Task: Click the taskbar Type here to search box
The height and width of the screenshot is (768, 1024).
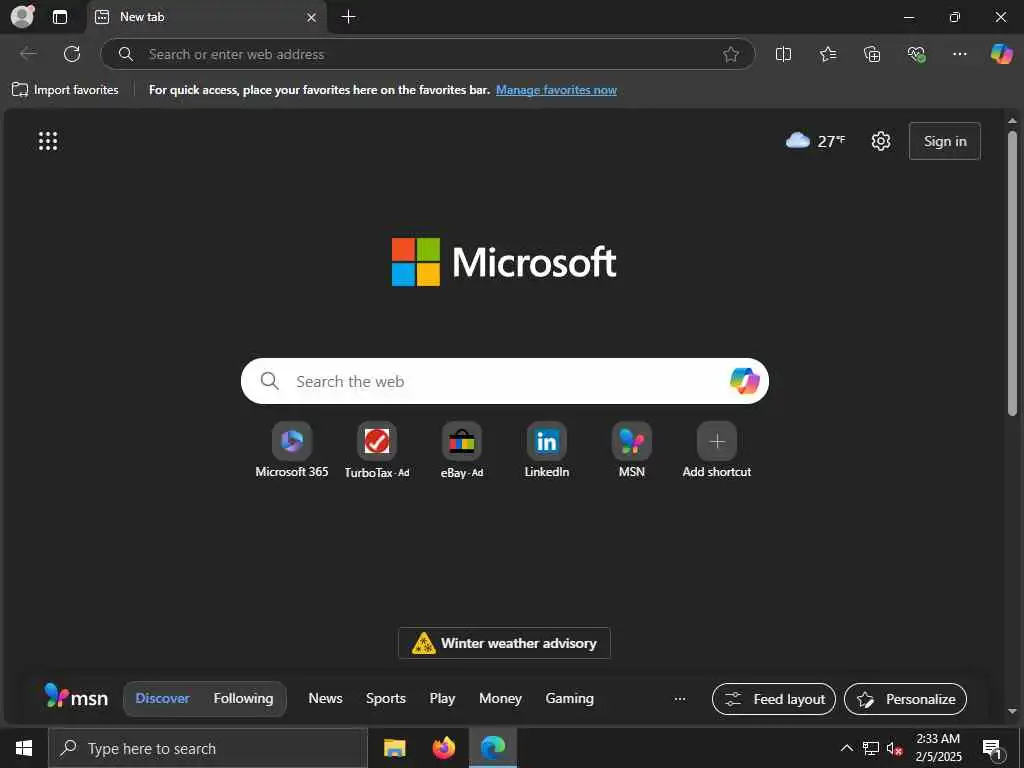Action: (208, 748)
